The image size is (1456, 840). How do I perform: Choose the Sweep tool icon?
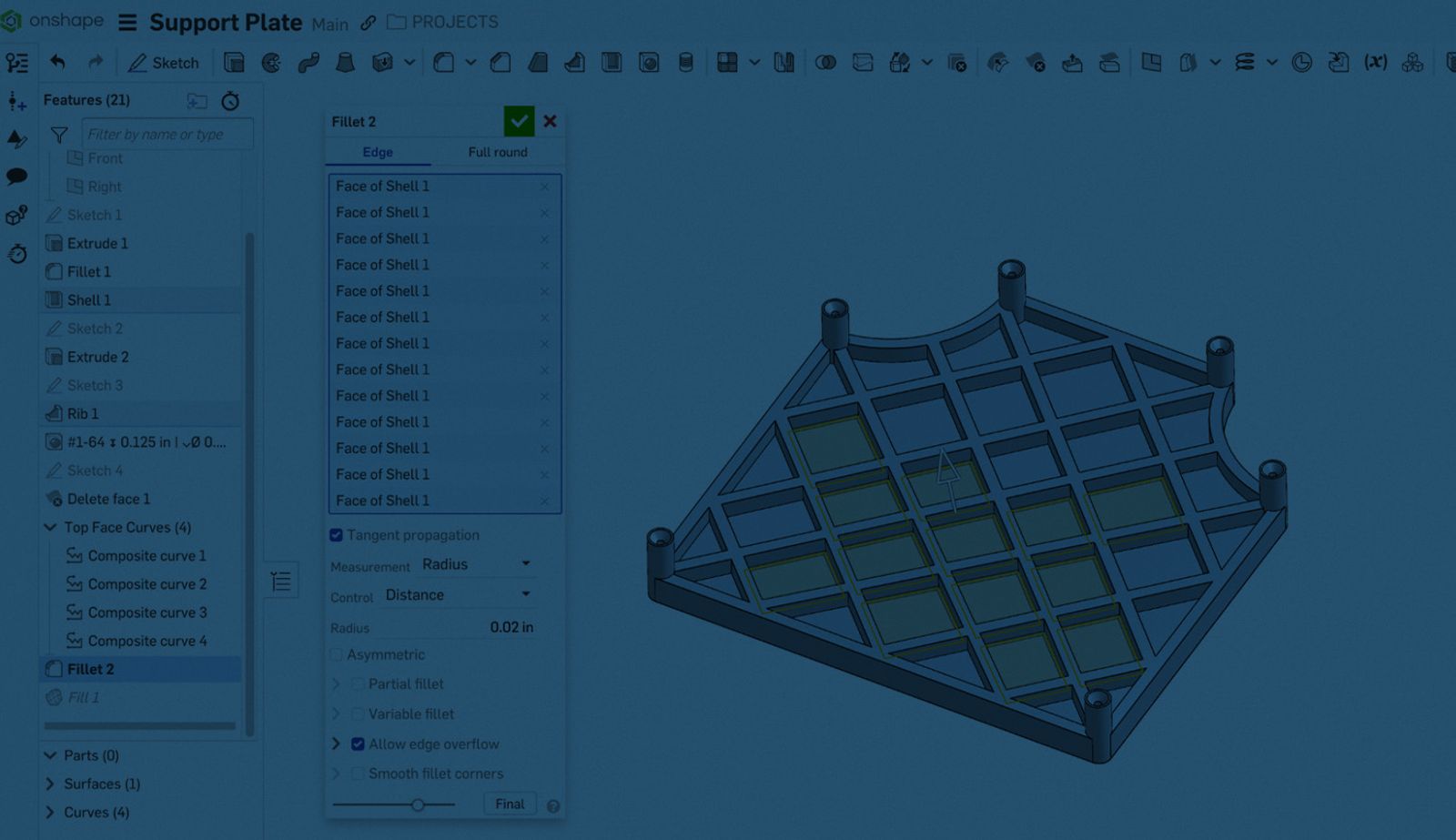[308, 63]
